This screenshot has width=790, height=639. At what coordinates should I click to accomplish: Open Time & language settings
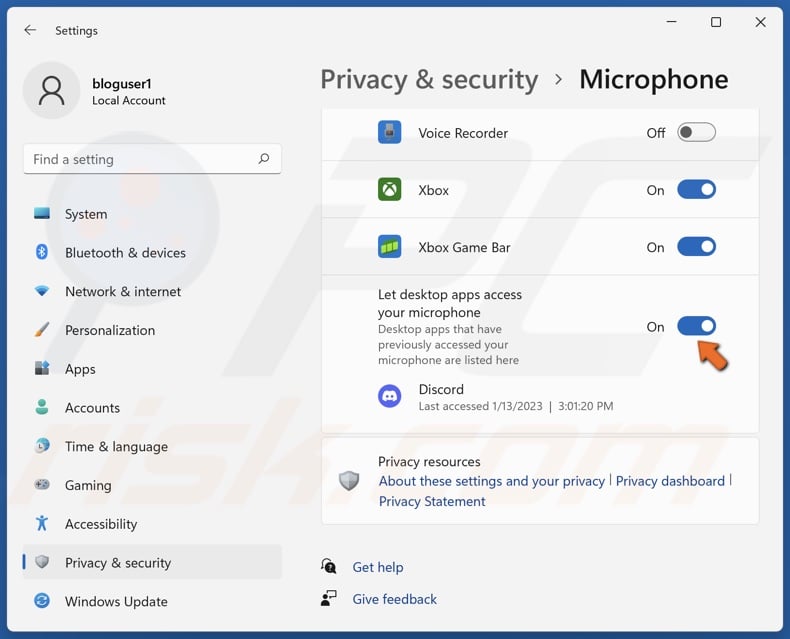tap(152, 446)
